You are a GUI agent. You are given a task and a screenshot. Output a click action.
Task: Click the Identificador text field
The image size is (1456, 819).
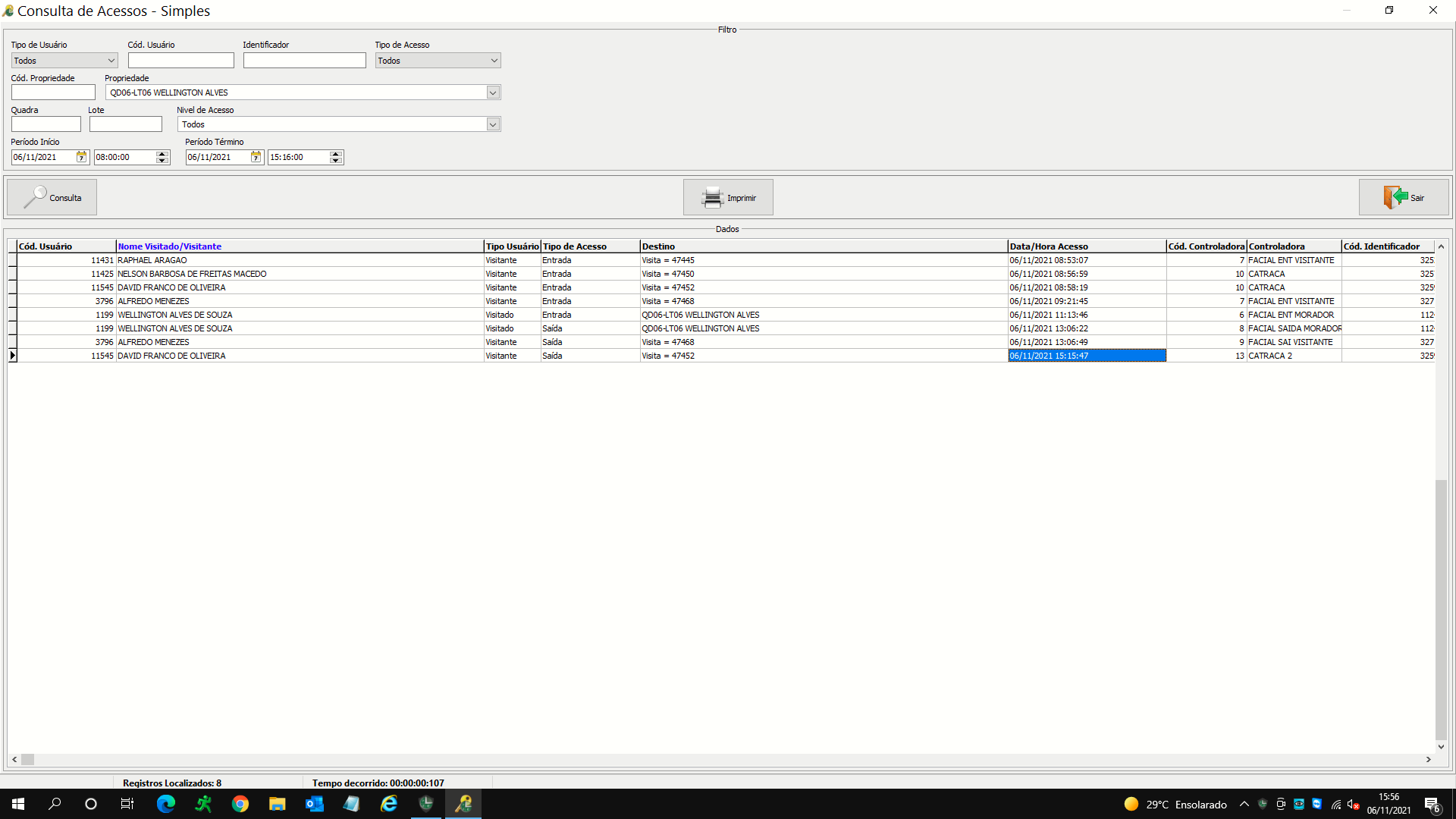[304, 61]
